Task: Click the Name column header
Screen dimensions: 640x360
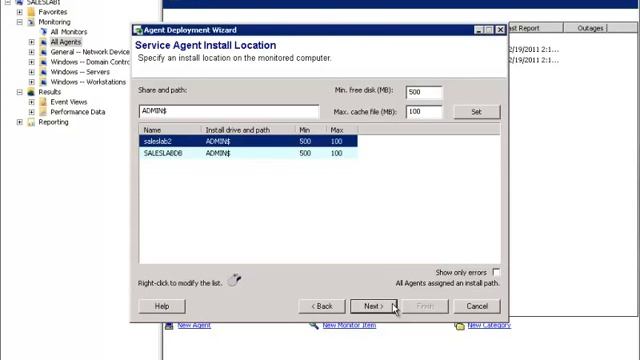Action: click(x=170, y=130)
